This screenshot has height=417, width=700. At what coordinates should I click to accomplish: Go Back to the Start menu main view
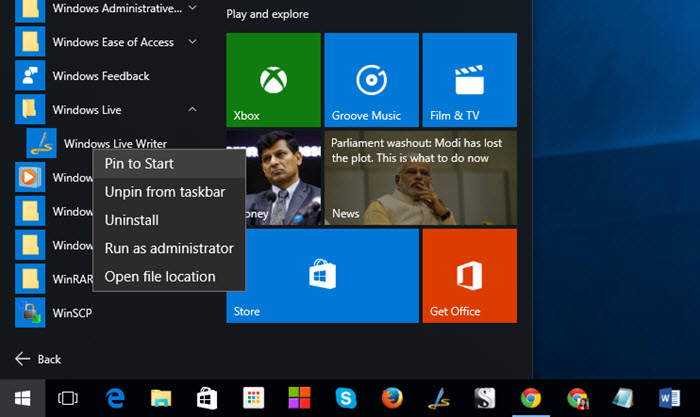point(38,359)
